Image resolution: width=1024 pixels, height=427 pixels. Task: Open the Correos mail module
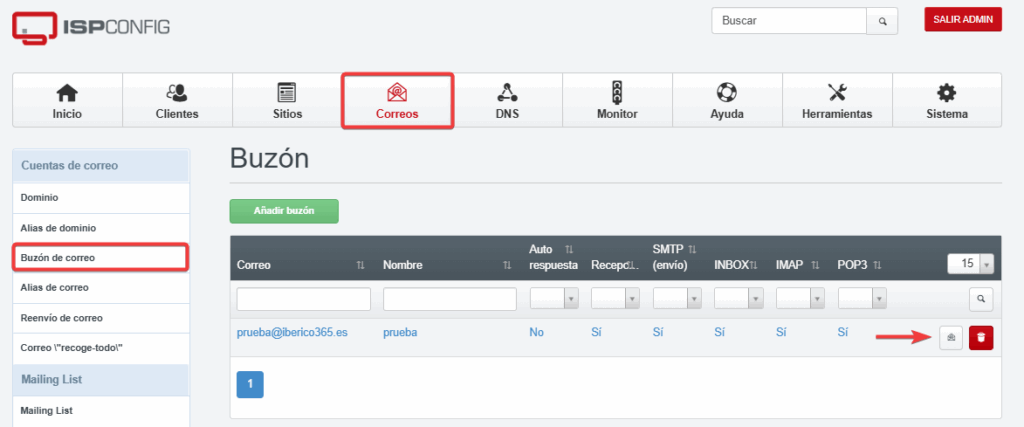pyautogui.click(x=397, y=100)
